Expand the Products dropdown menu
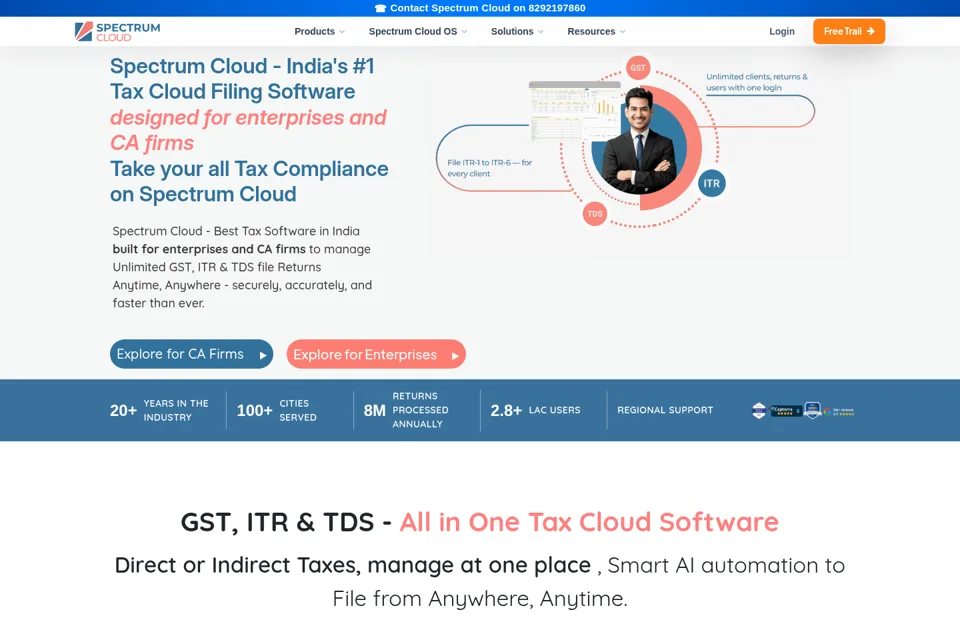The width and height of the screenshot is (960, 640). (x=320, y=31)
